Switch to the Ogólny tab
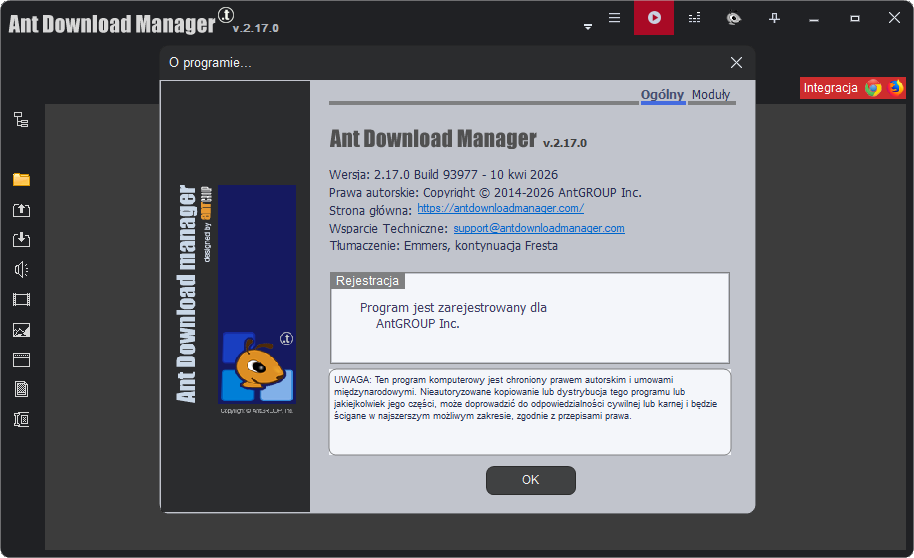Viewport: 914px width, 558px height. pyautogui.click(x=662, y=94)
